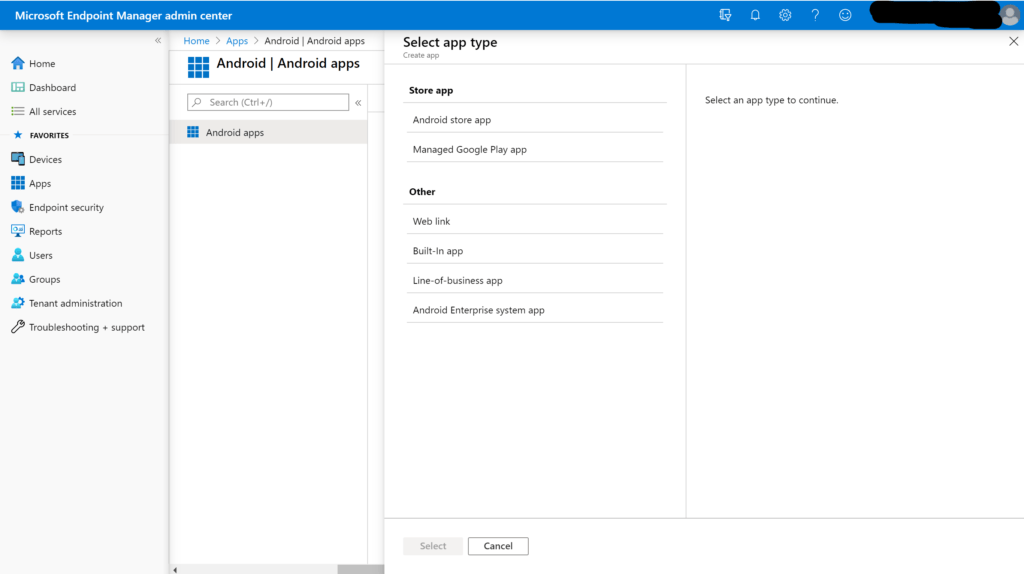Open the feedback smiley icon
Image resolution: width=1024 pixels, height=574 pixels.
pyautogui.click(x=845, y=15)
